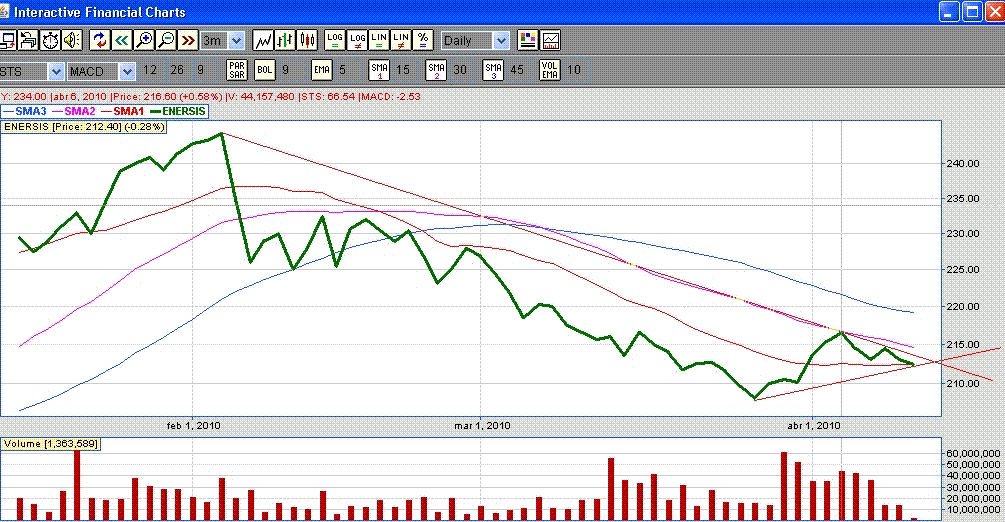Switch to line chart style

point(263,41)
